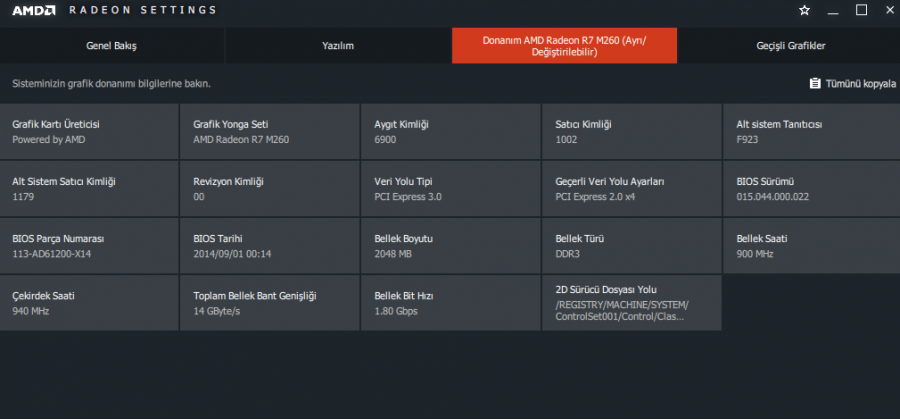Close the Radeon Settings window
Viewport: 900px width, 419px height.
887,10
